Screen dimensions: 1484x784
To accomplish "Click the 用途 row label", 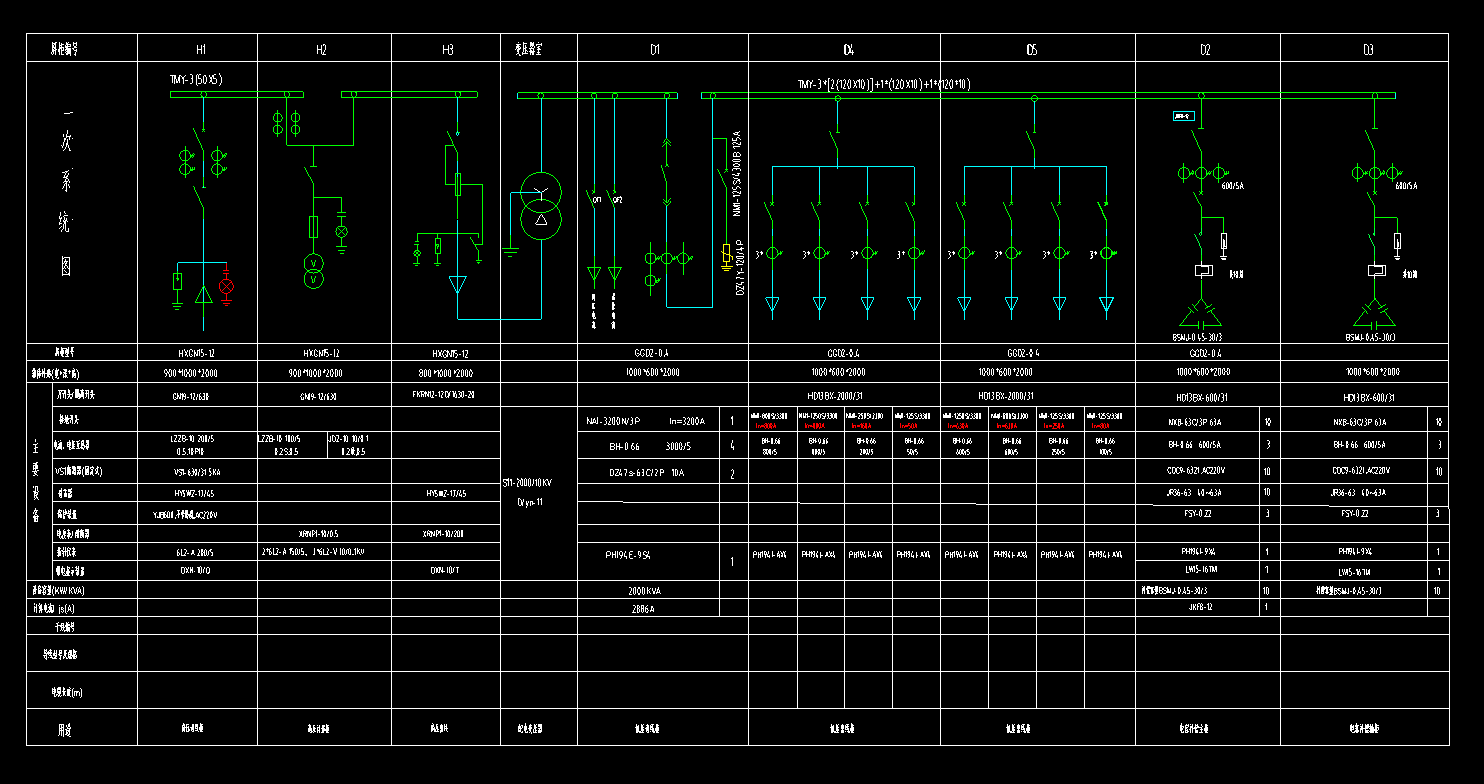I will (x=64, y=731).
